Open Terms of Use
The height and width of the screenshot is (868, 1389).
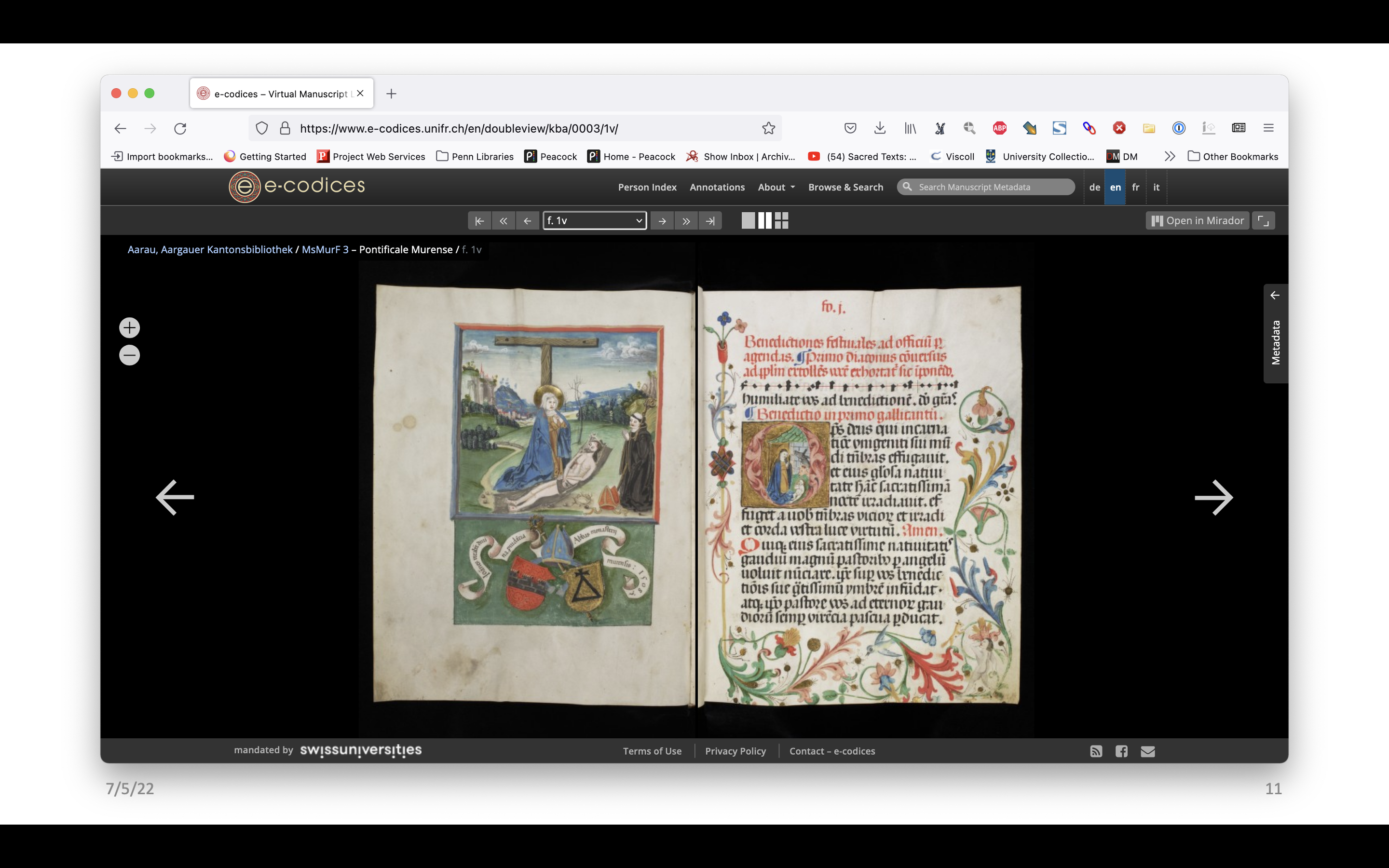(652, 751)
